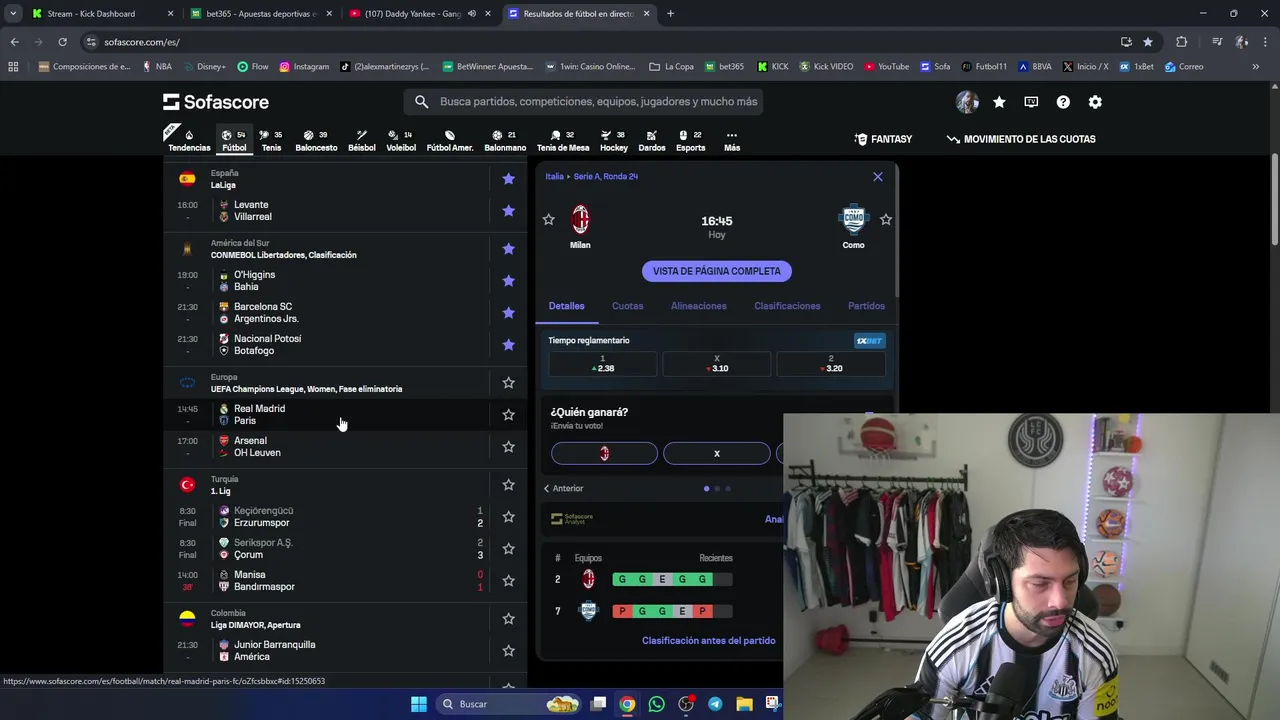Screen dimensions: 1280x720
Task: Select the Balonmano sport category
Action: point(505,140)
